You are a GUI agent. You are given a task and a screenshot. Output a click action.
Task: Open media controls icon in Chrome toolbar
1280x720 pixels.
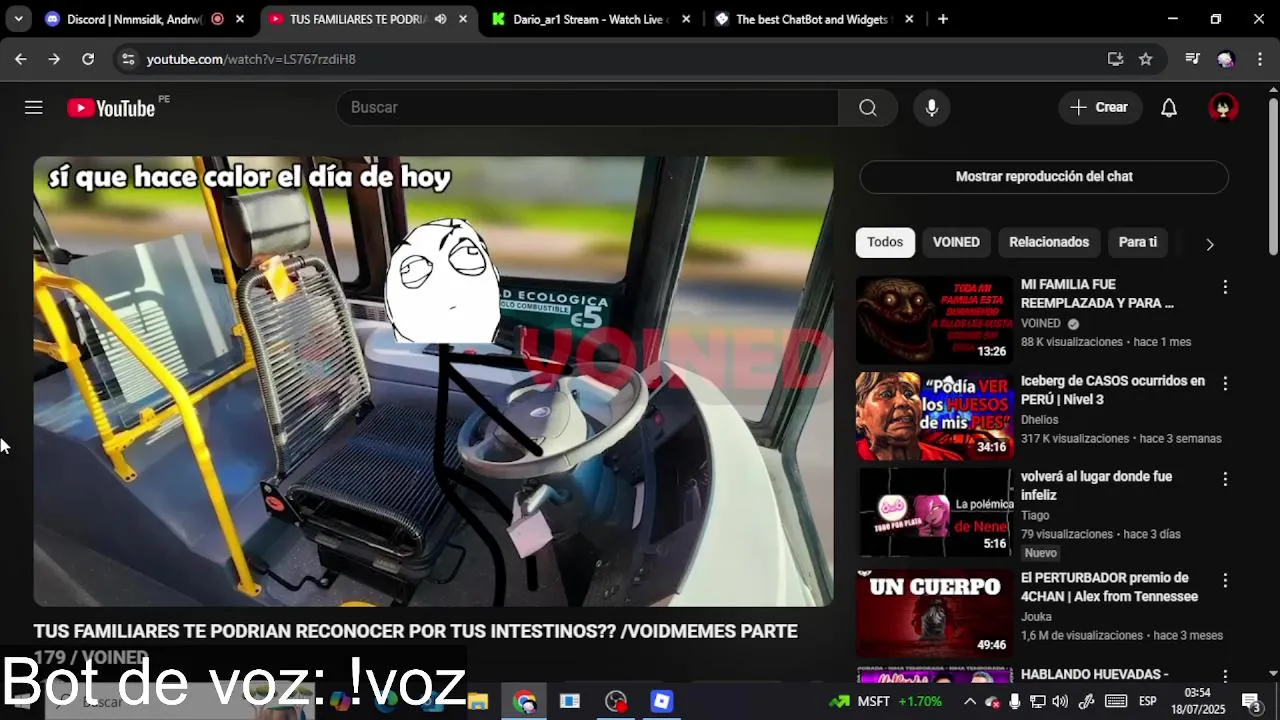click(x=1192, y=59)
